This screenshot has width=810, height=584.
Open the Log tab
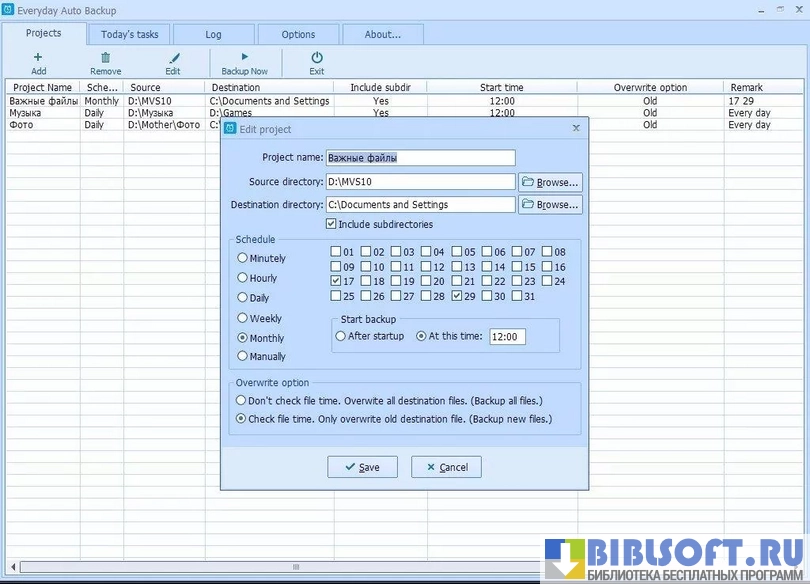pos(213,34)
